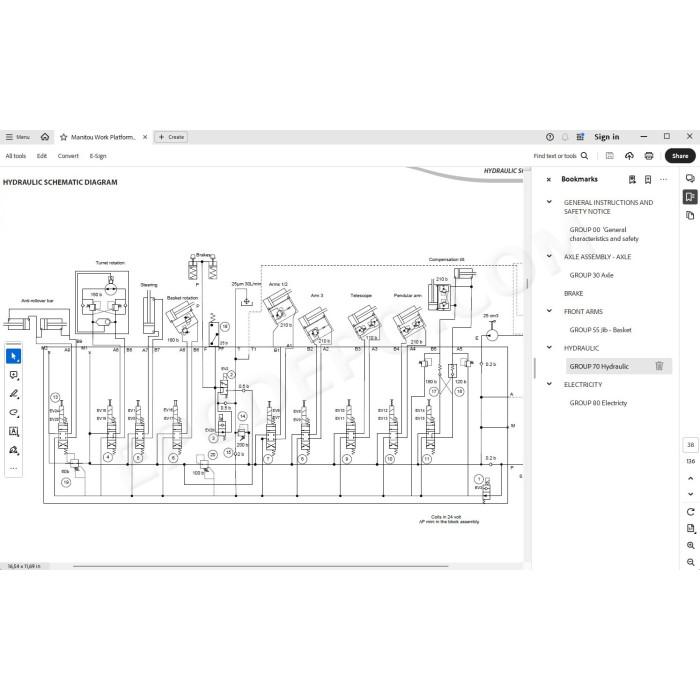
Task: Open Bookmarks panel options menu
Action: click(663, 179)
